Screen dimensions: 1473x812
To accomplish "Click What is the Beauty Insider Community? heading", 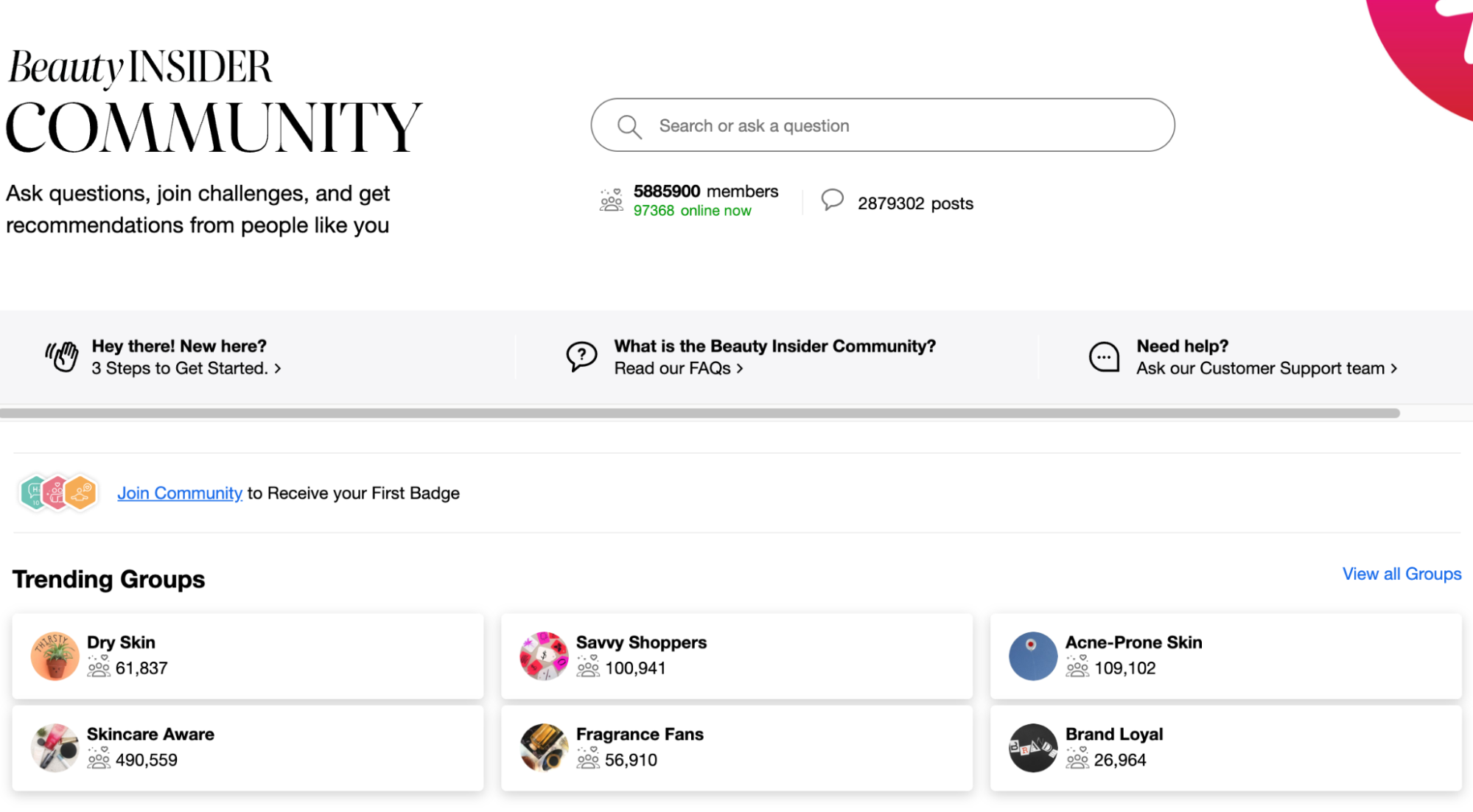I will tap(774, 346).
